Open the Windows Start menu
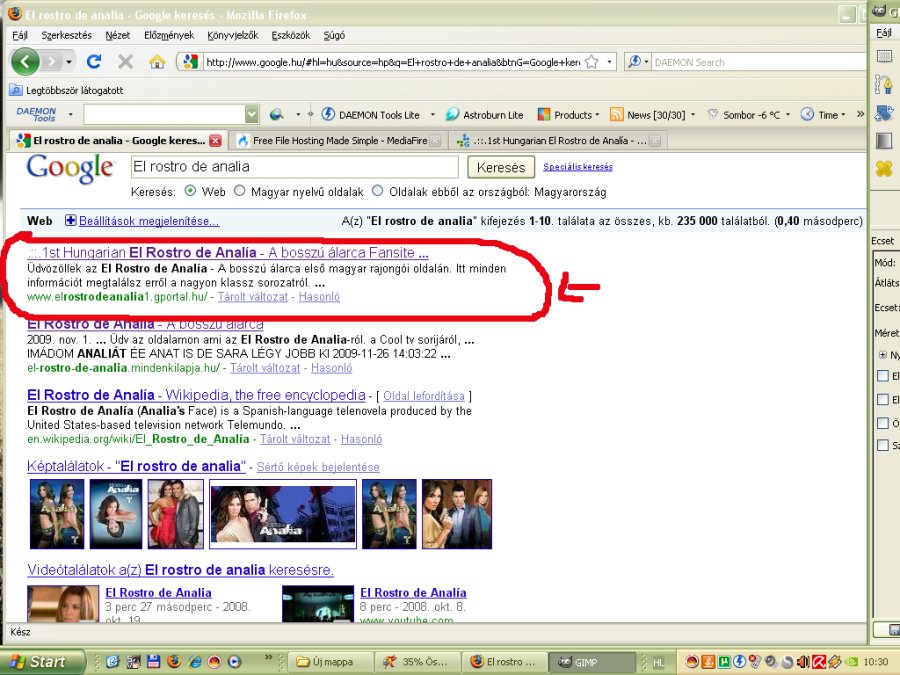Viewport: 900px width, 675px height. pos(42,662)
